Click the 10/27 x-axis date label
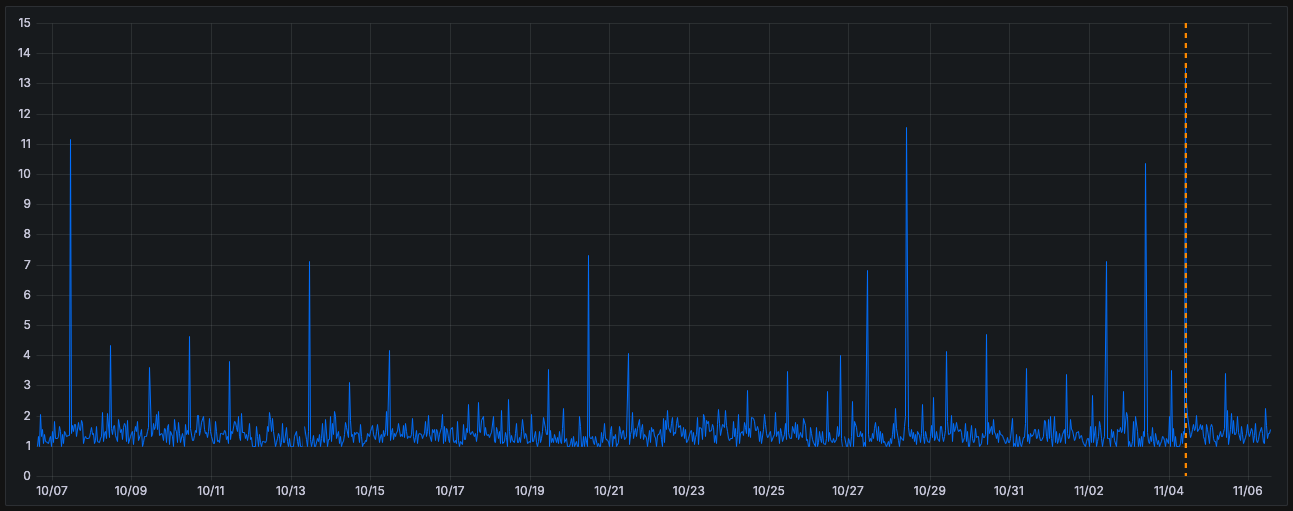 coord(848,491)
